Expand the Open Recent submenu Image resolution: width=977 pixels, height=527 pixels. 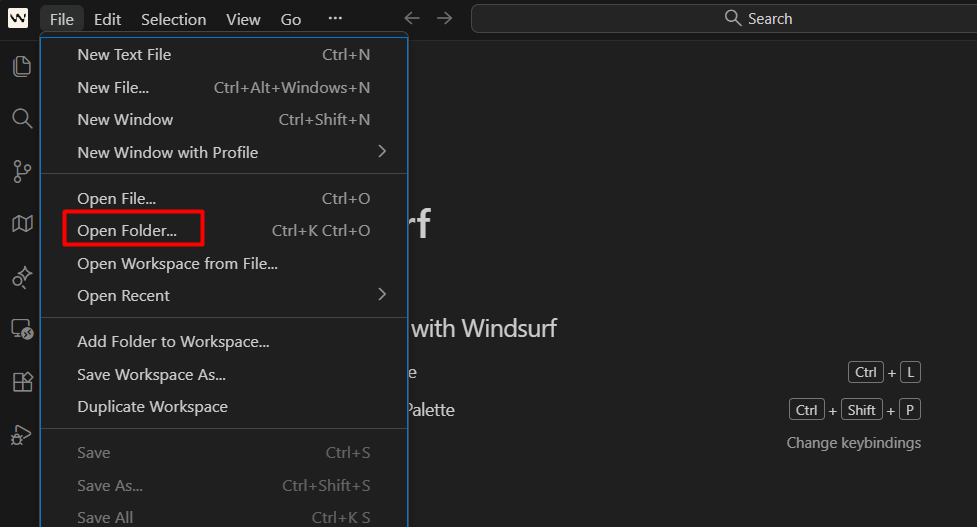(x=224, y=295)
